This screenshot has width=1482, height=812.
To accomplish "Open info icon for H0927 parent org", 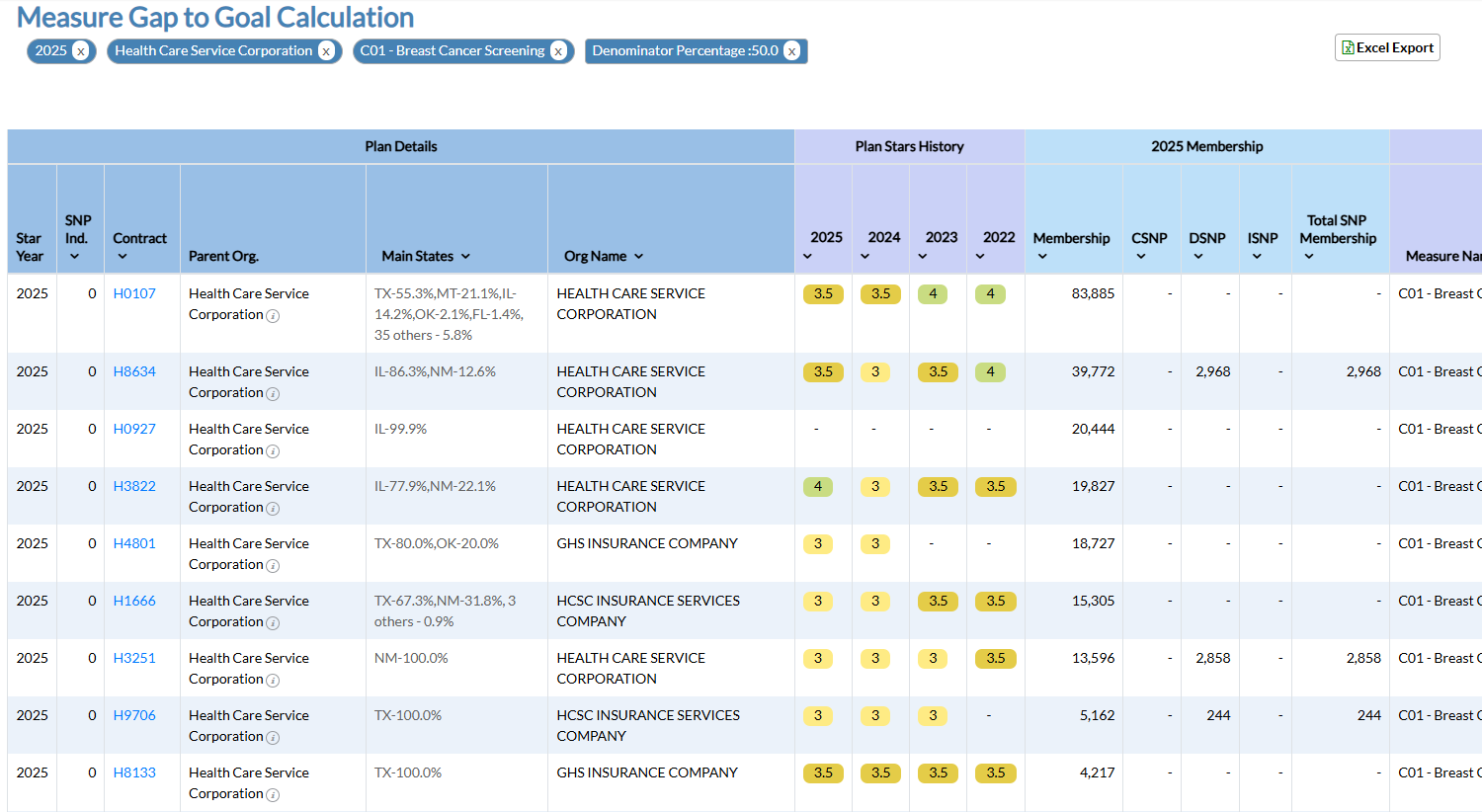I will (x=273, y=451).
